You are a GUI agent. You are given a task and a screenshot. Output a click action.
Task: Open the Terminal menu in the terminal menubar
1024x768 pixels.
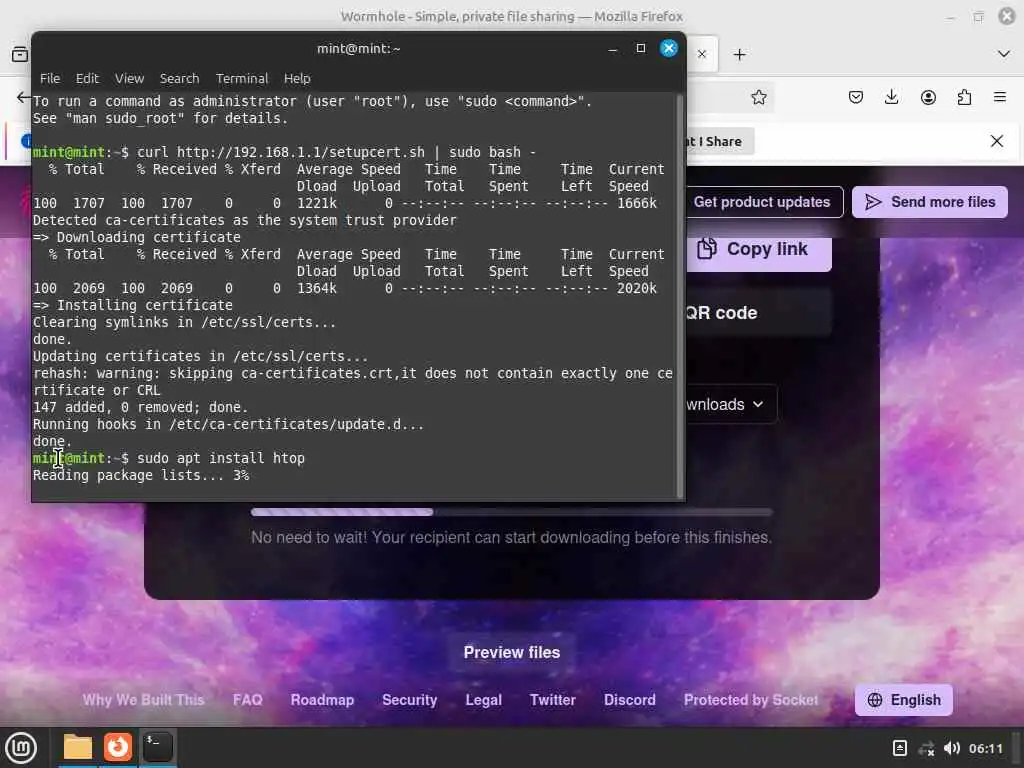point(242,78)
